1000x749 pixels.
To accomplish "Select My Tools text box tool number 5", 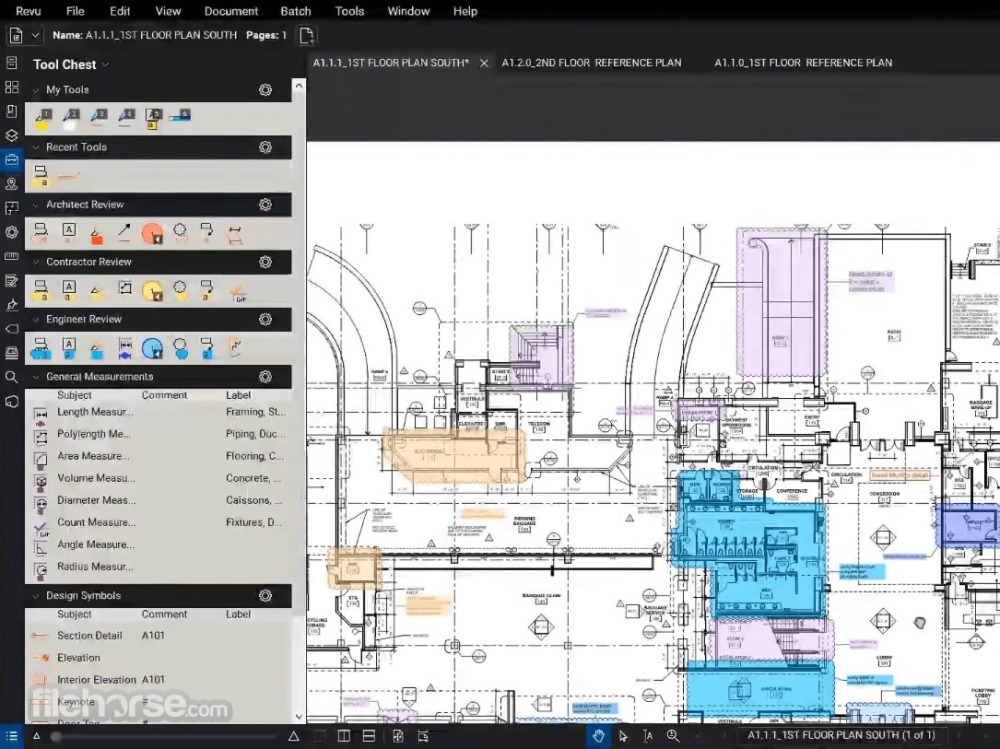I will (153, 119).
